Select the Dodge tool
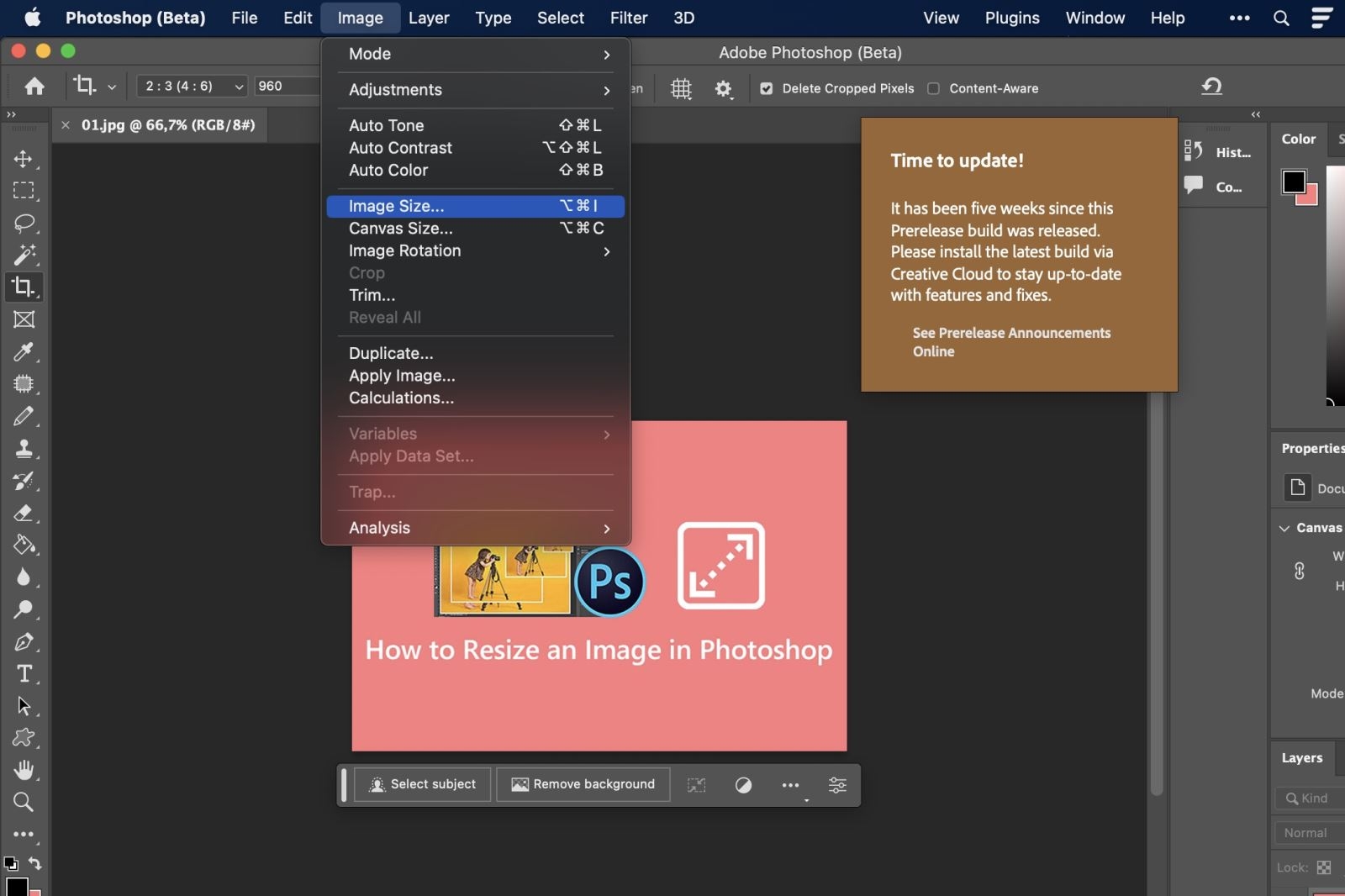This screenshot has width=1345, height=896. coord(24,609)
